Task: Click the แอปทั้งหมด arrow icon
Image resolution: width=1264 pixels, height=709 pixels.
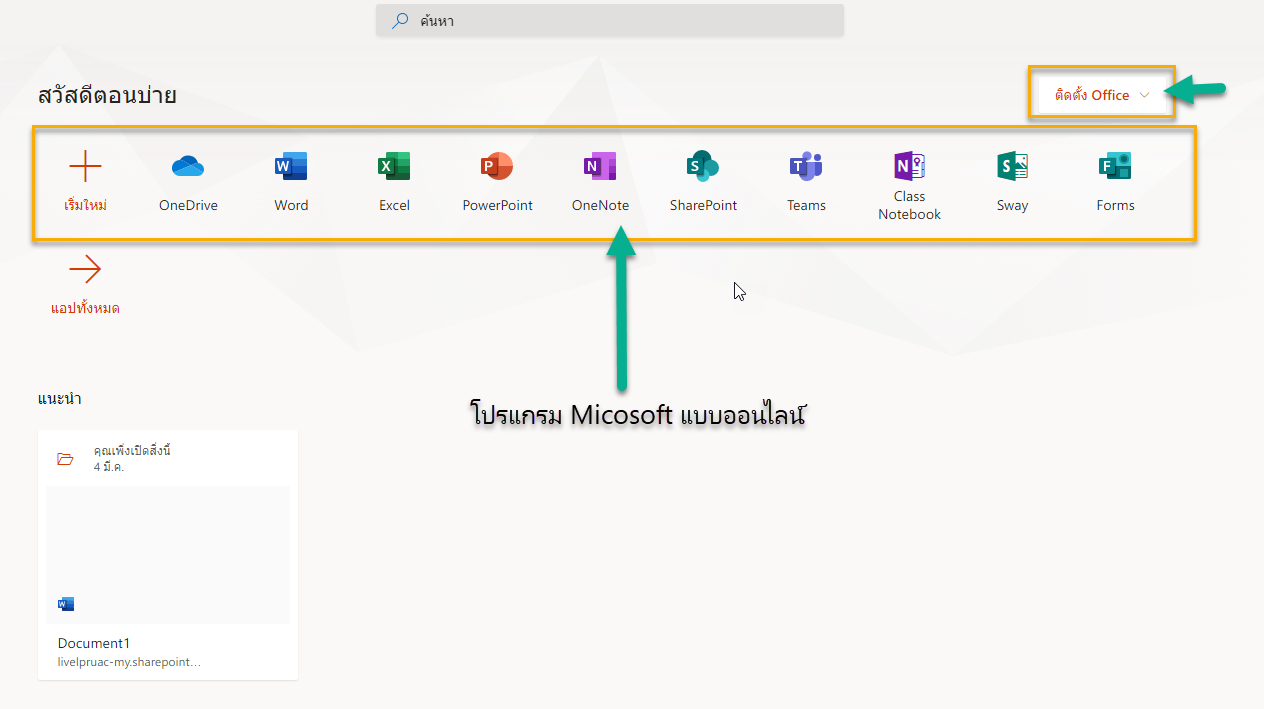Action: (x=85, y=270)
